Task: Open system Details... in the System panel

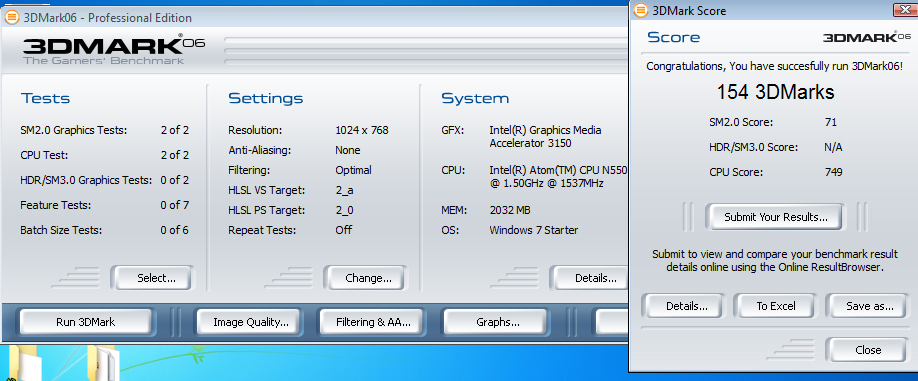Action: click(x=591, y=278)
